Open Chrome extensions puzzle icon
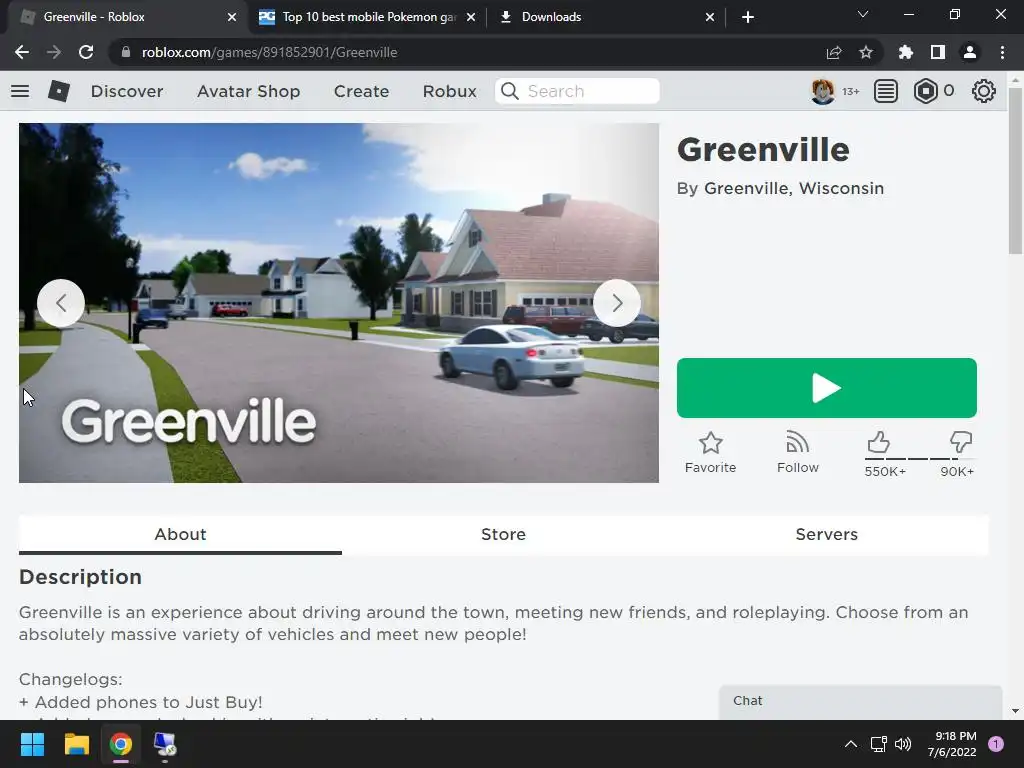The image size is (1024, 768). click(905, 52)
